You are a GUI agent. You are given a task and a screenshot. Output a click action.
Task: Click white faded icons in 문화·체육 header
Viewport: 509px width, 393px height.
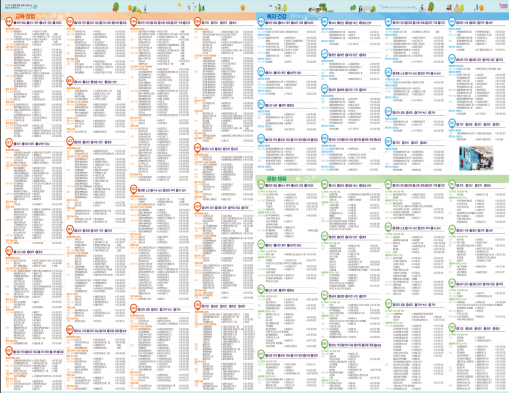coord(305,179)
